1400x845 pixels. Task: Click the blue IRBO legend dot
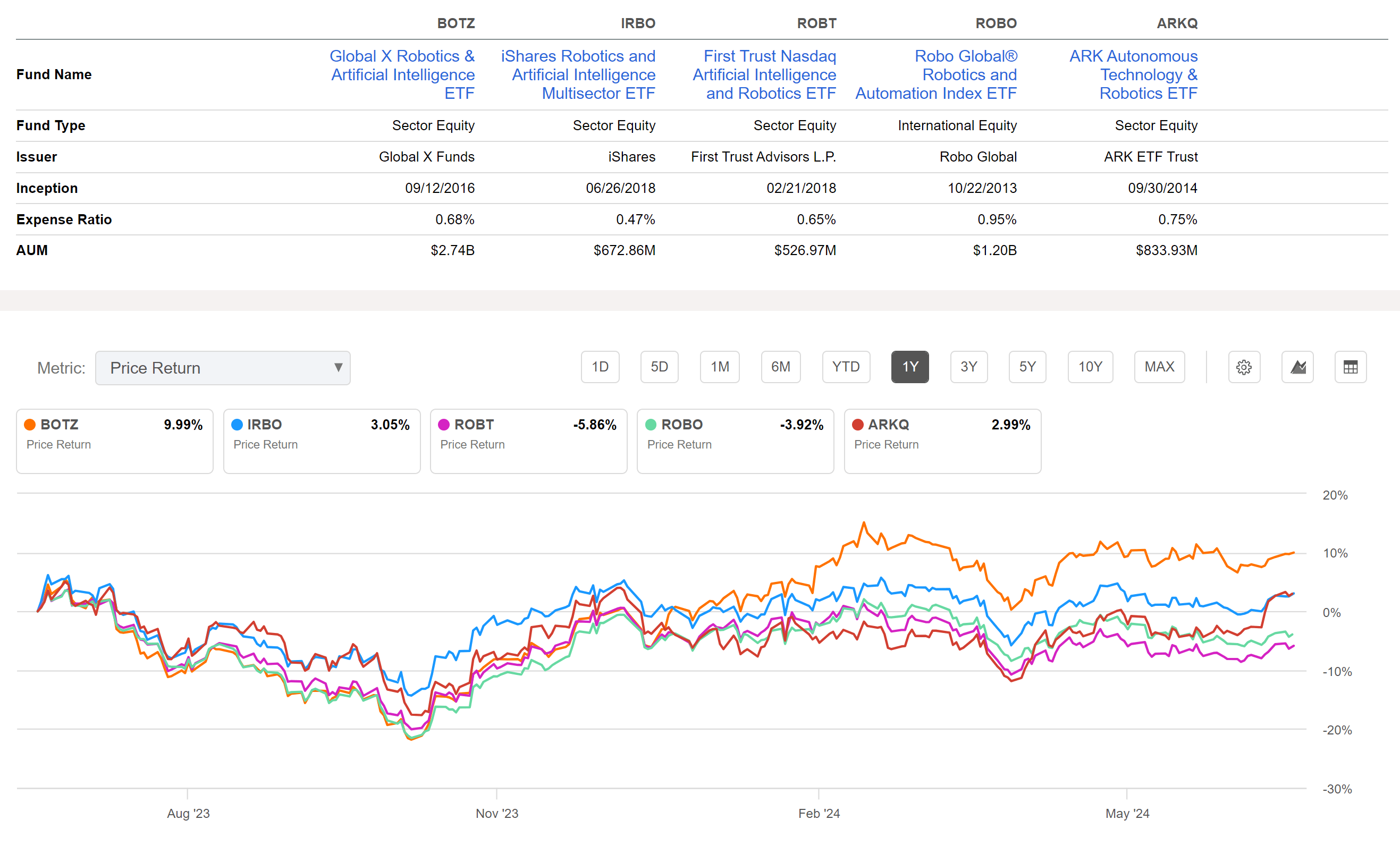click(237, 425)
